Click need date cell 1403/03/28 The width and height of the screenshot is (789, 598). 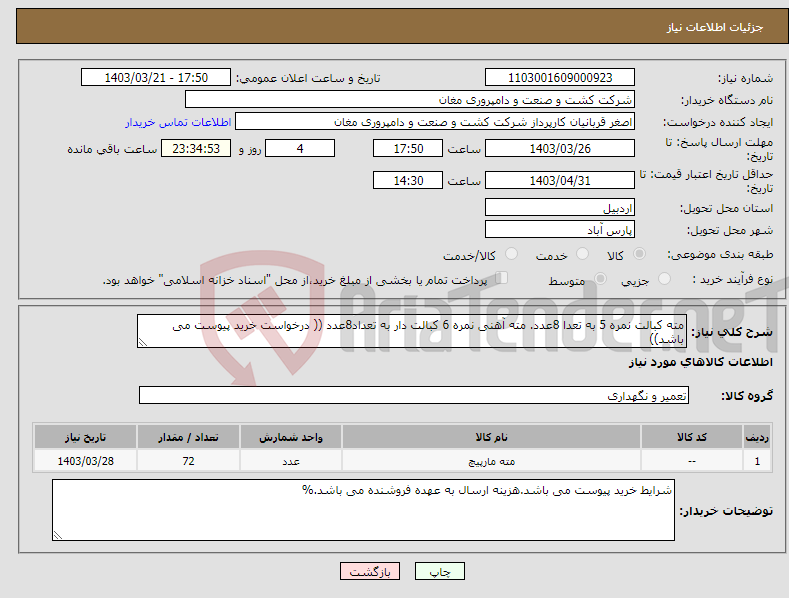pos(85,461)
